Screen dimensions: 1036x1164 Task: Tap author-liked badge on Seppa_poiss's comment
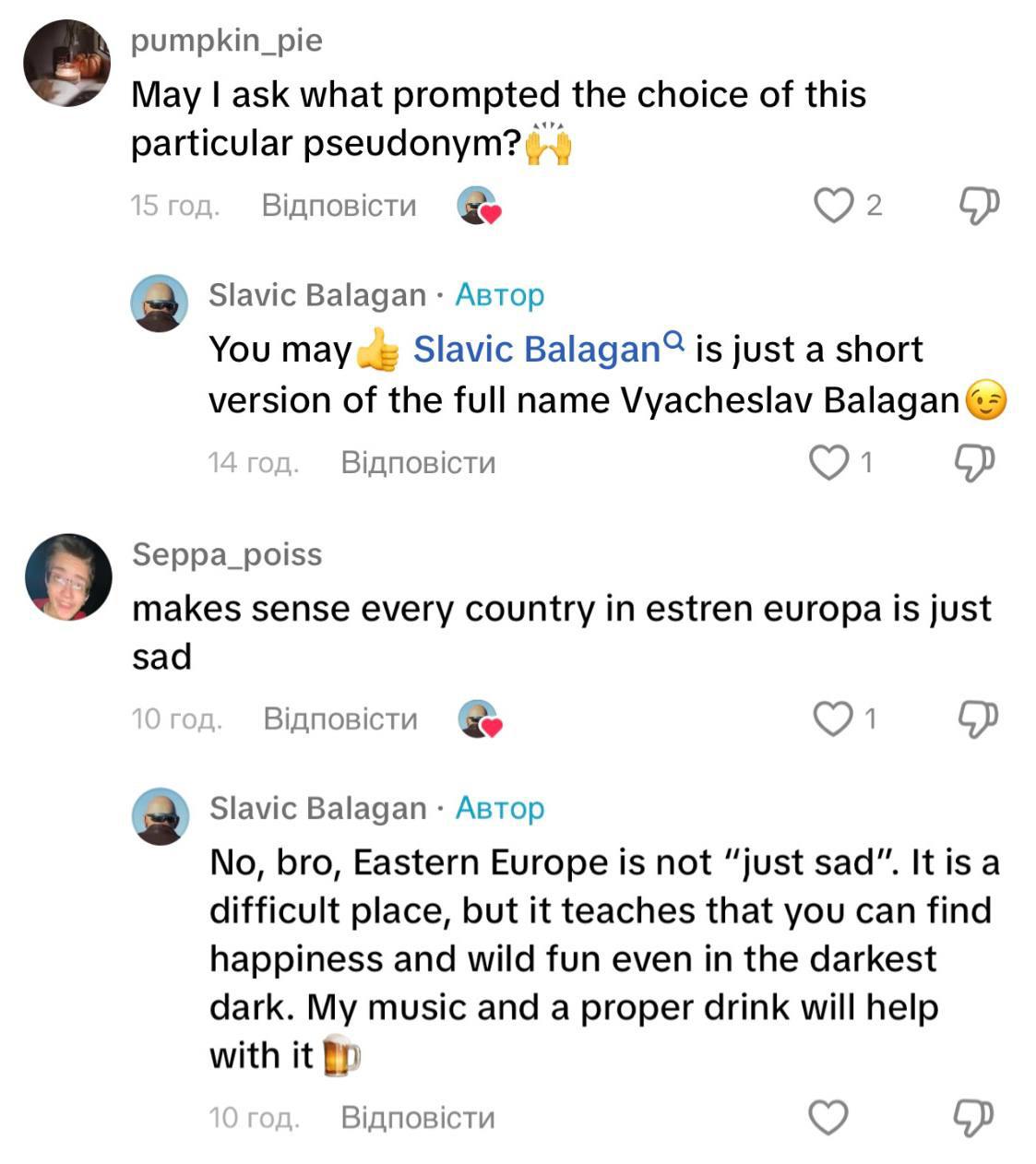pos(480,719)
